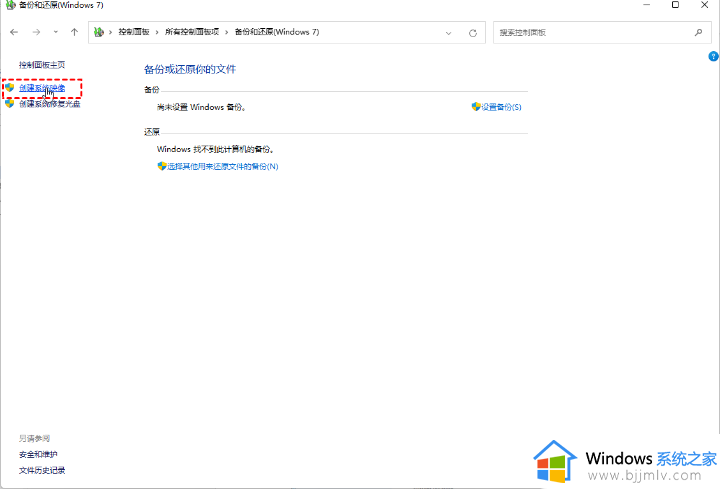Open 文件历史记录 link
The height and width of the screenshot is (489, 722).
[x=42, y=471]
